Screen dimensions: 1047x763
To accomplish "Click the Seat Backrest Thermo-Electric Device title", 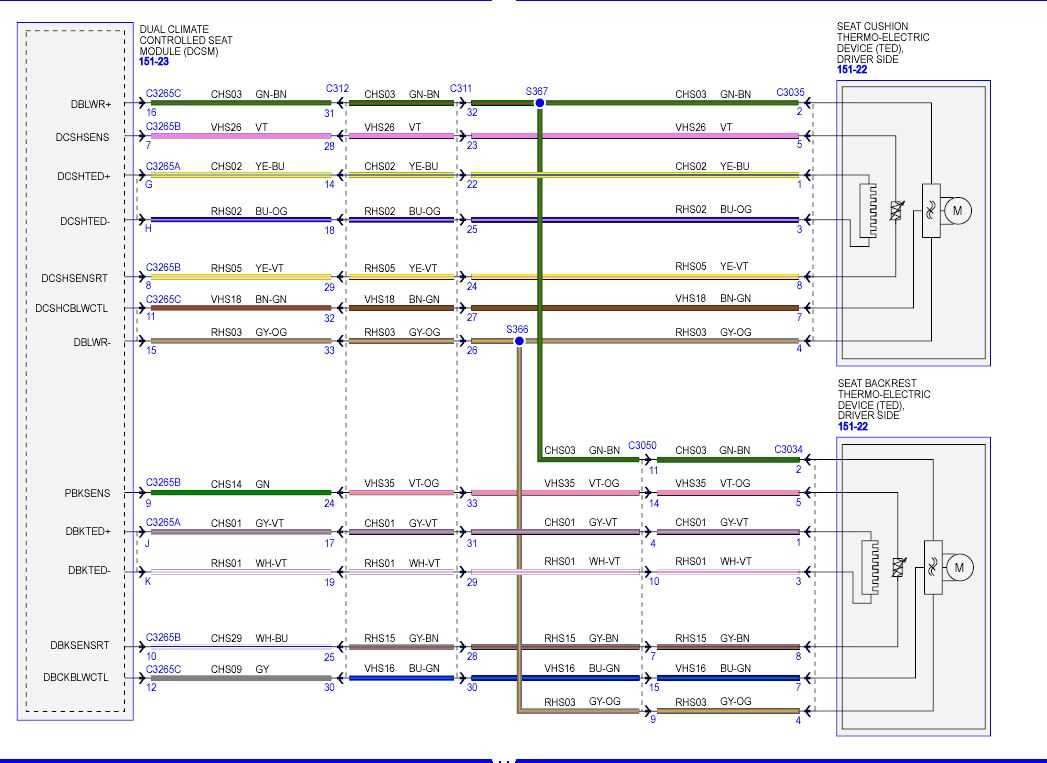I will pyautogui.click(x=884, y=399).
